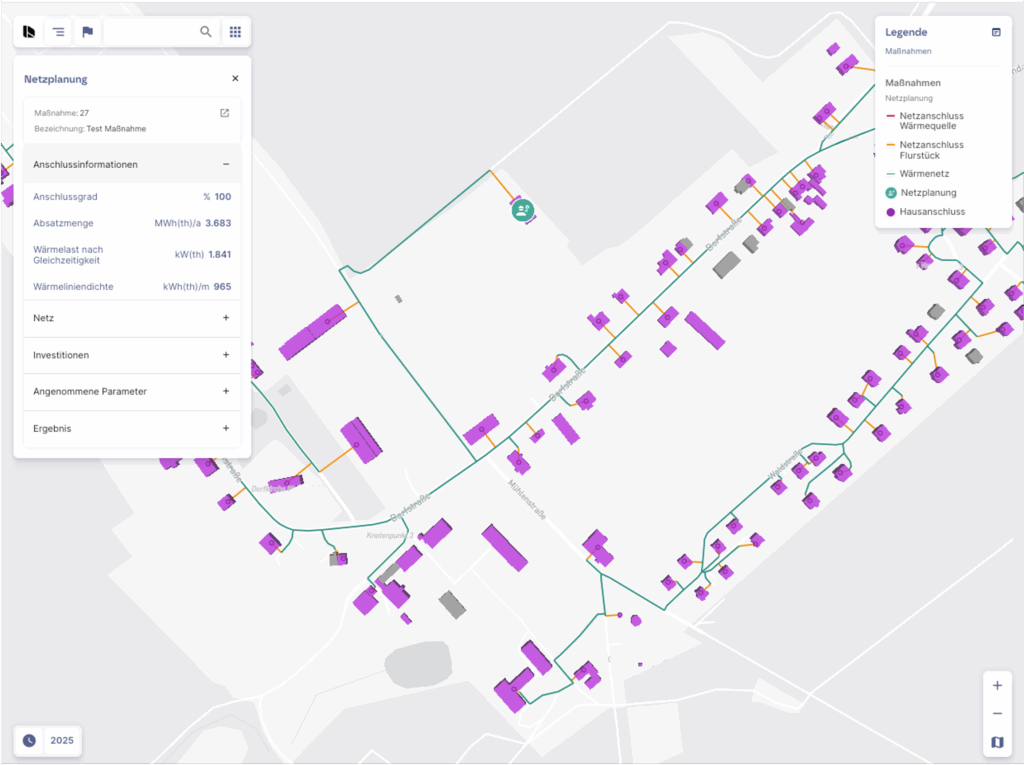Focus the search input field
Screen dimensions: 1024x765
click(150, 32)
